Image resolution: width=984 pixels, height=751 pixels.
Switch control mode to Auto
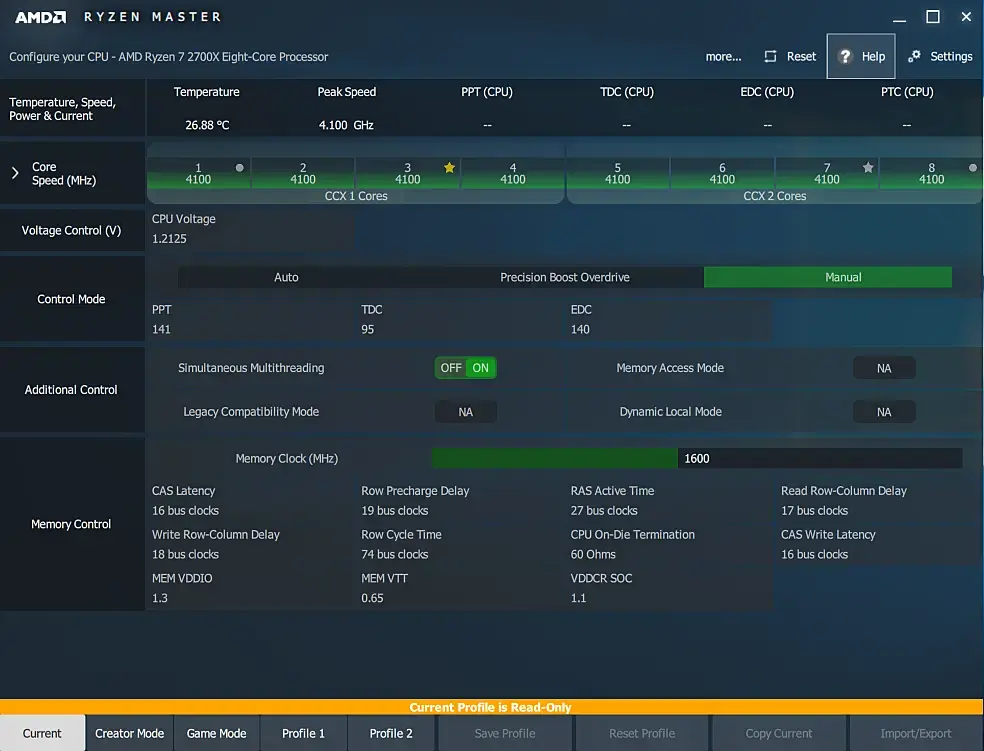coord(286,277)
